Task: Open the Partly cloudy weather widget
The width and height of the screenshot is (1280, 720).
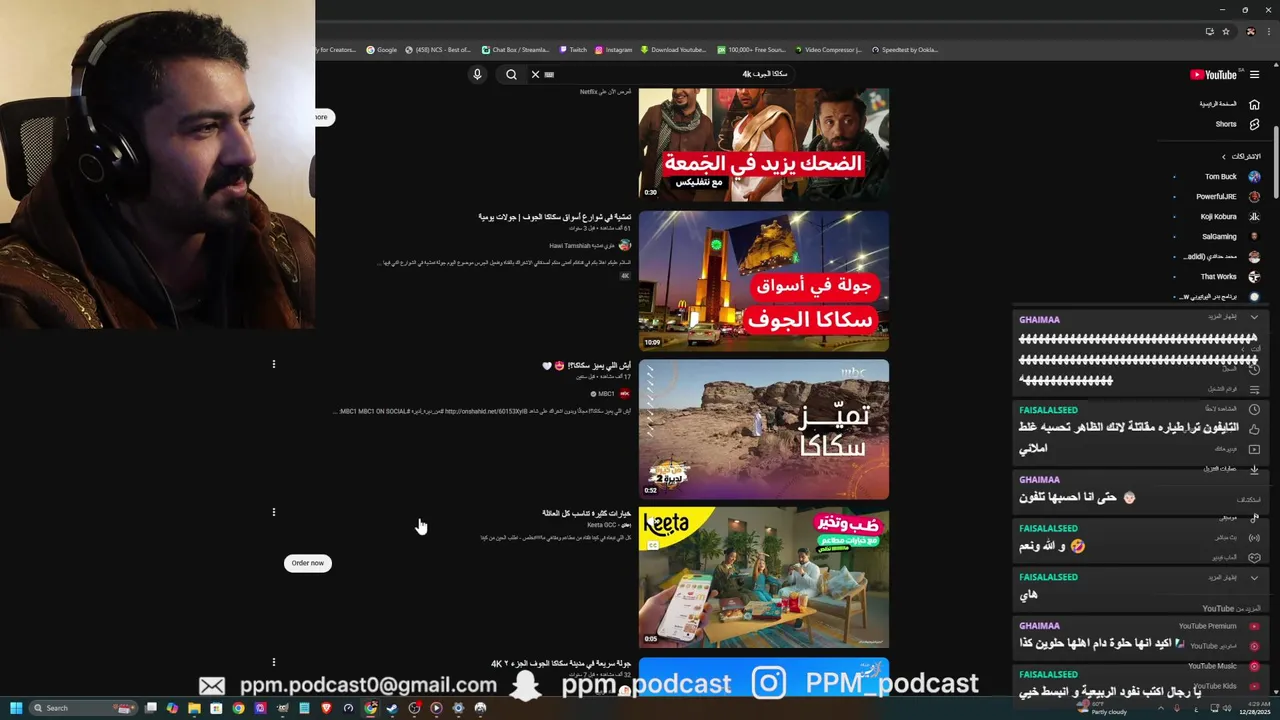Action: tap(1103, 708)
